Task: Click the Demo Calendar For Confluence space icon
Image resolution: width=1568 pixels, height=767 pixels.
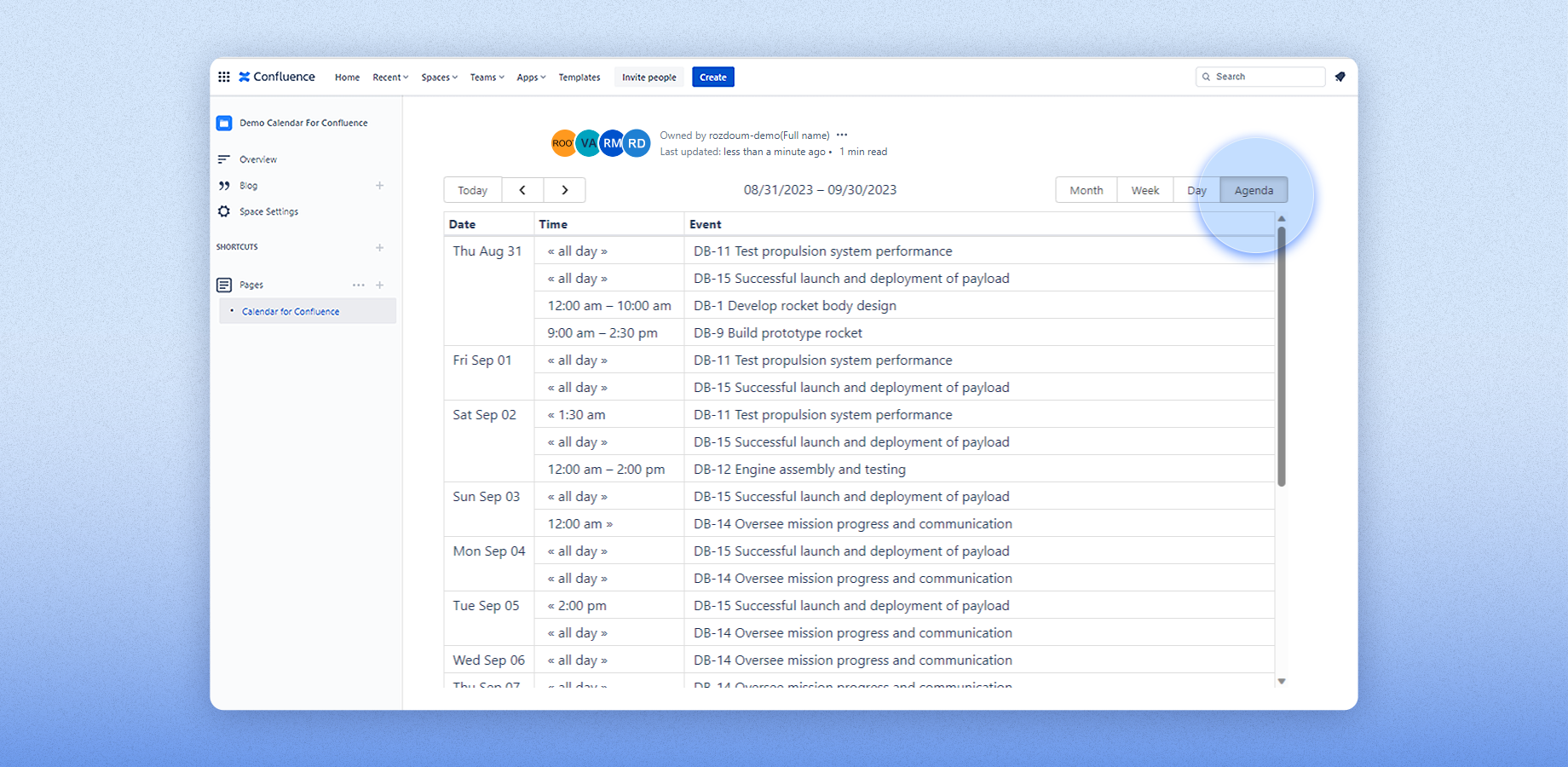Action: [x=223, y=123]
